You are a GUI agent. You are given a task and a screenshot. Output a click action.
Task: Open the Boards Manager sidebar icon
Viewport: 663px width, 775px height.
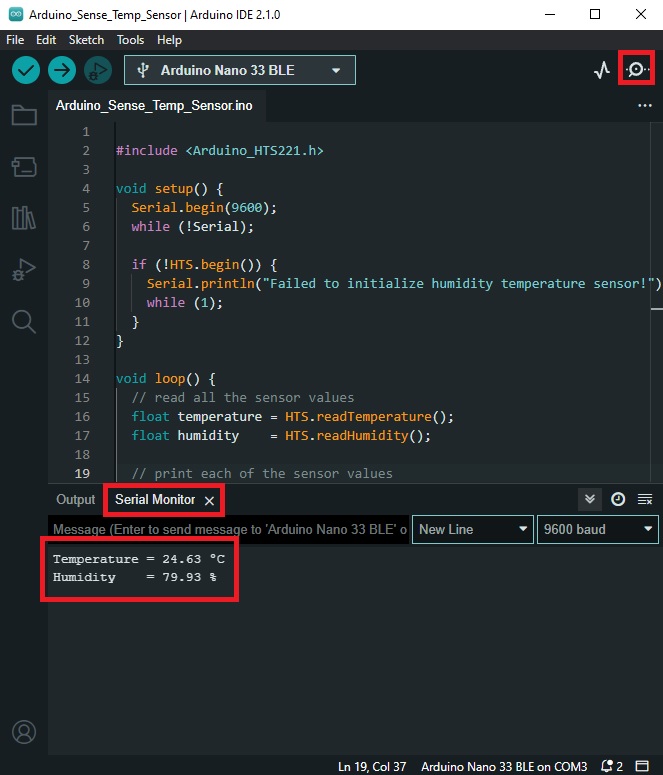[24, 167]
